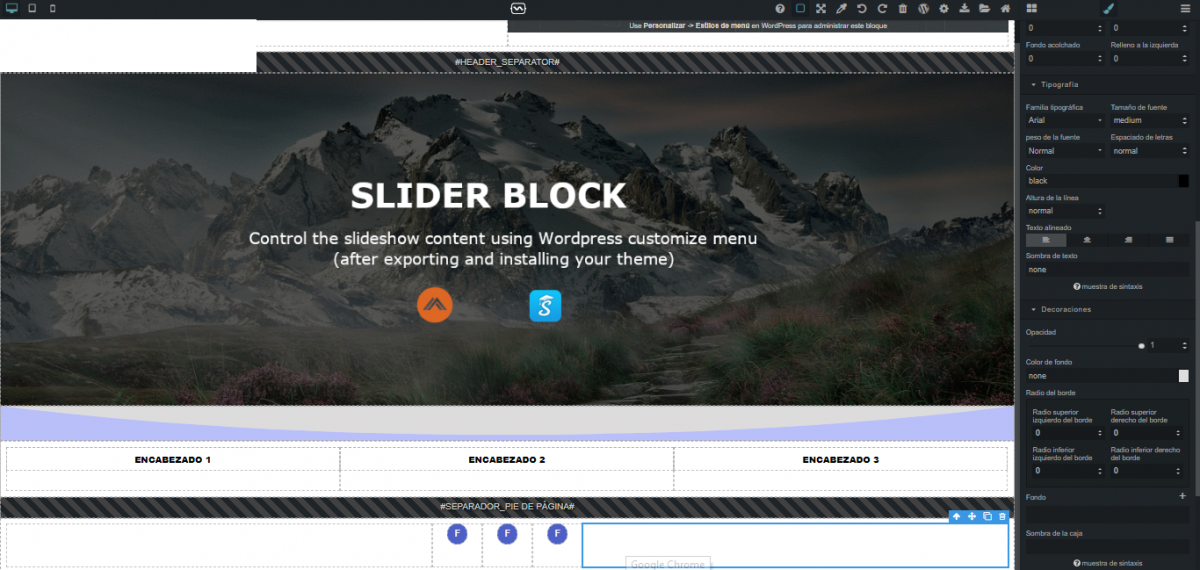
Task: Click the WordPress logo icon
Action: (x=924, y=8)
